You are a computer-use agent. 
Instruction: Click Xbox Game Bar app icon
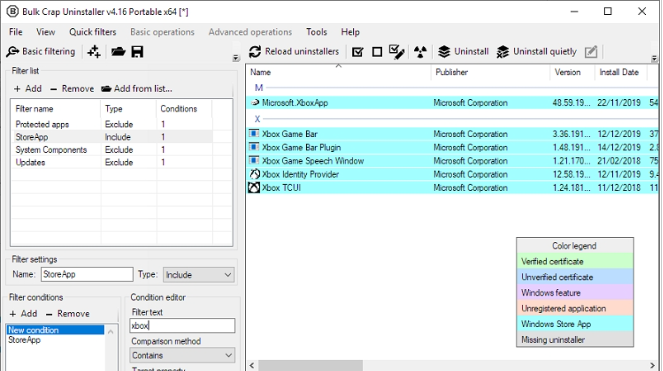click(x=254, y=134)
